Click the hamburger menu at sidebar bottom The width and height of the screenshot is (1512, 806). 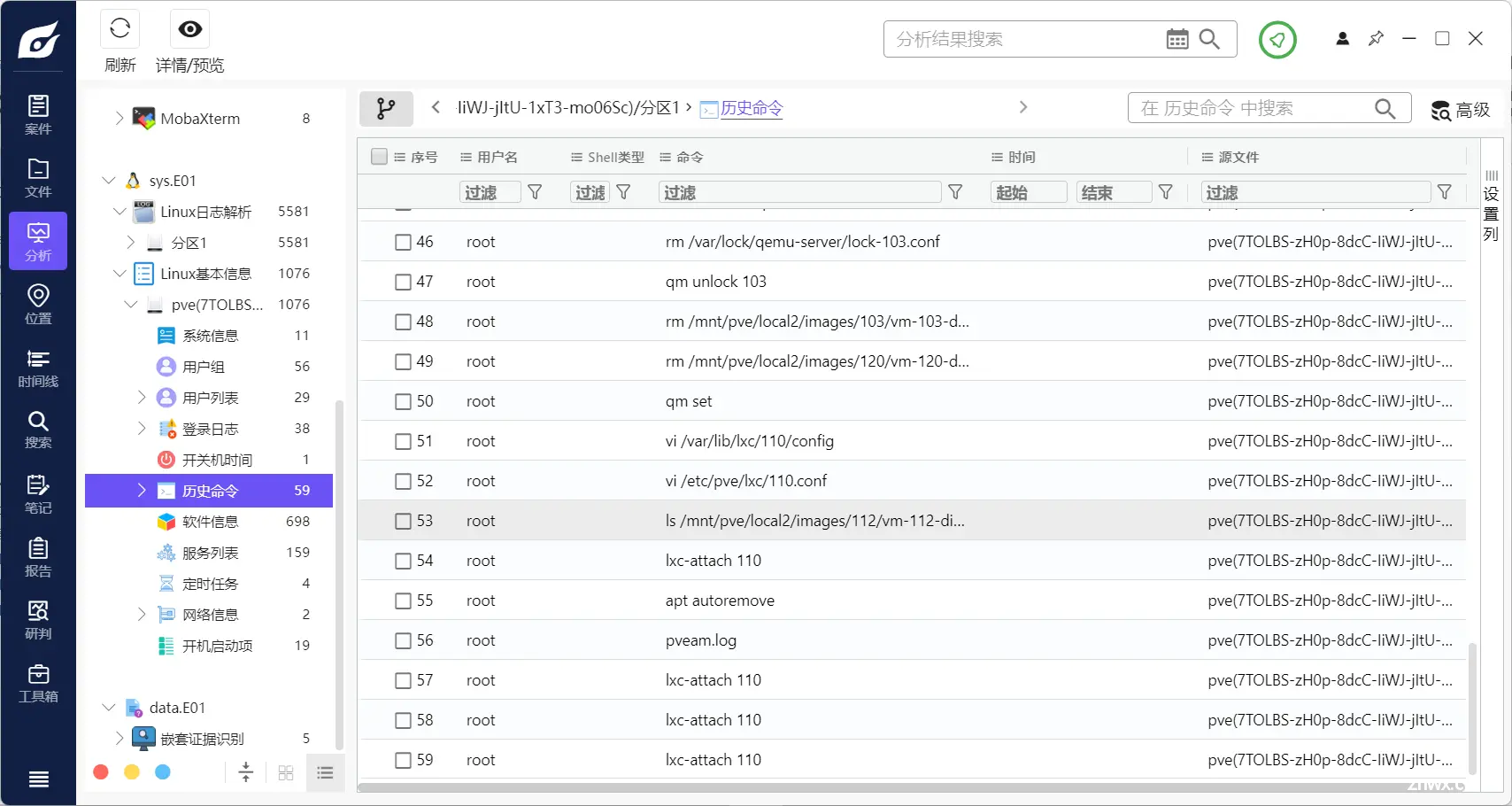pos(38,779)
